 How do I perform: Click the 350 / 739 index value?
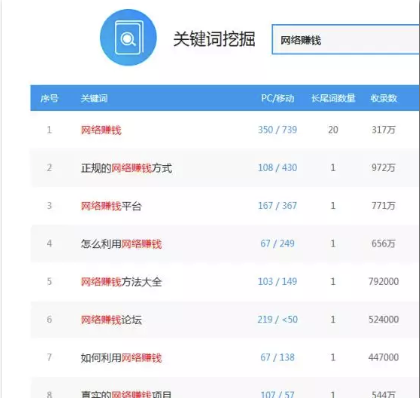coord(277,130)
